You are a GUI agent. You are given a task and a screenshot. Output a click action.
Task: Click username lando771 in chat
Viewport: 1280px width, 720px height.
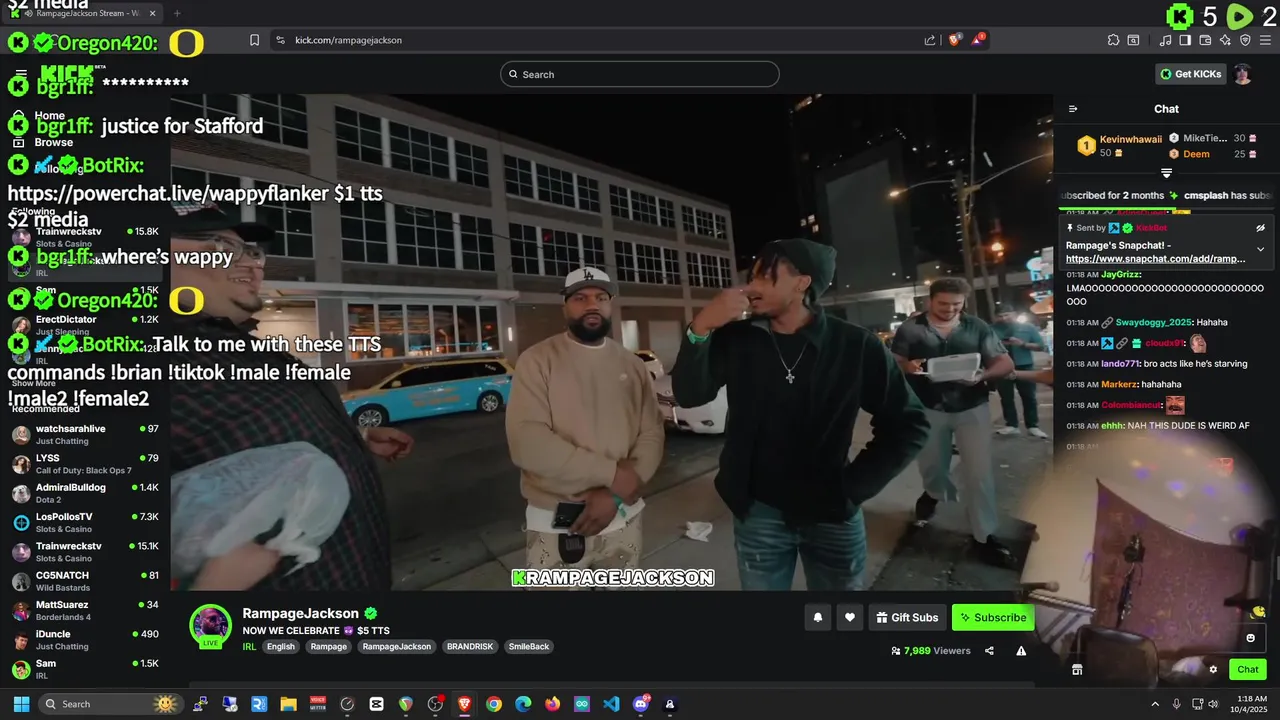point(1120,364)
